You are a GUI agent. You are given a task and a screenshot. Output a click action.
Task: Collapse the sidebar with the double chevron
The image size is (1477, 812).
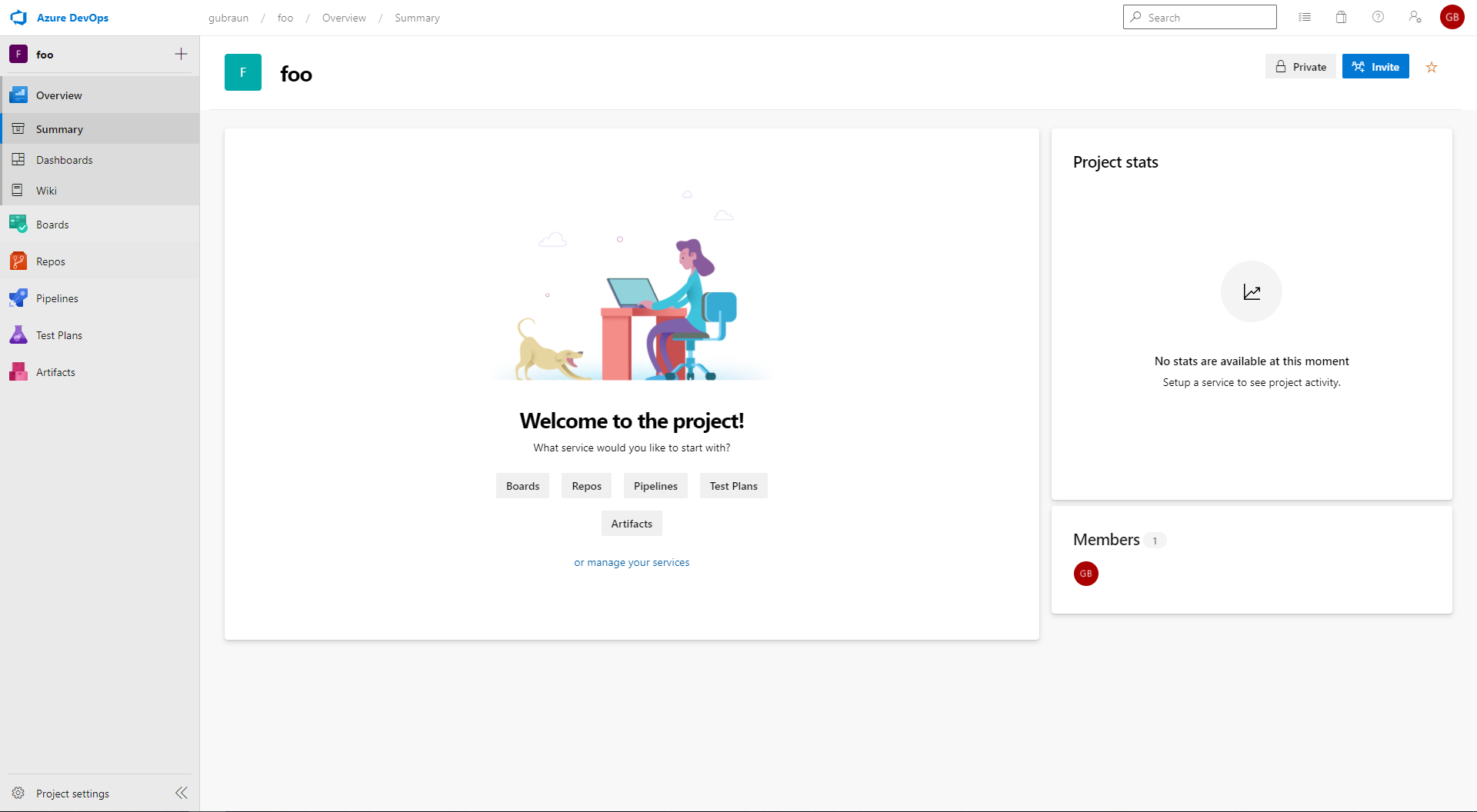pos(182,793)
